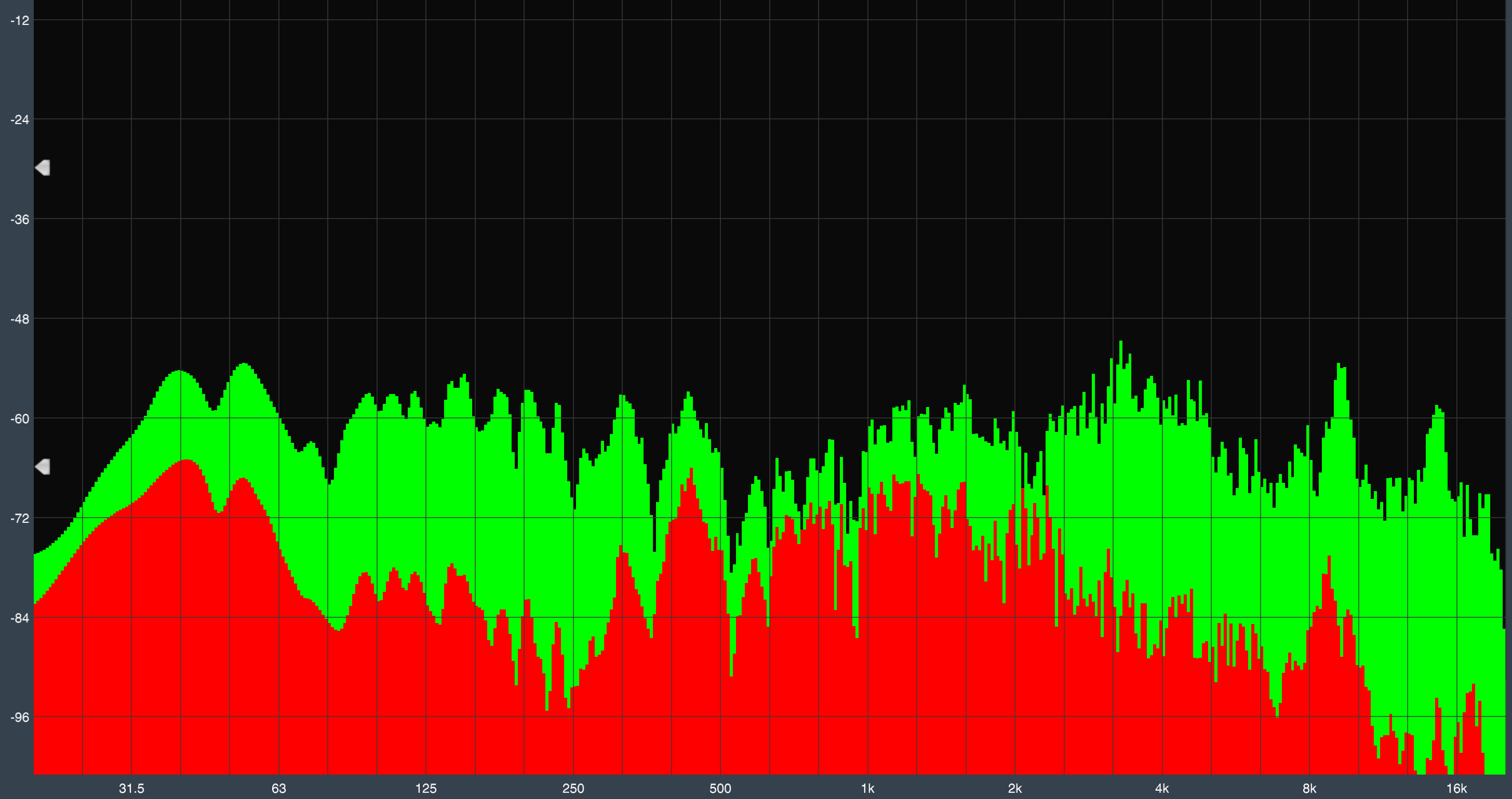Screen dimensions: 1512x799
Task: Click the 4k frequency label
Action: coord(1162,789)
